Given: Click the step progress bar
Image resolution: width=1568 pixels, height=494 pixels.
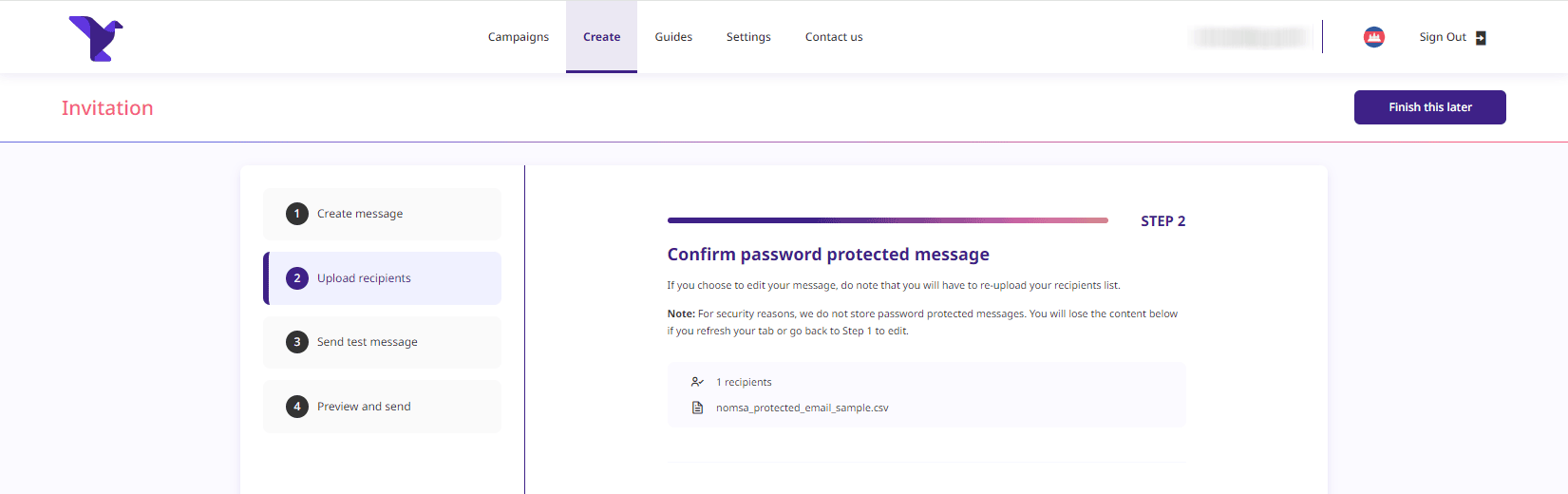Looking at the screenshot, I should click(x=887, y=220).
